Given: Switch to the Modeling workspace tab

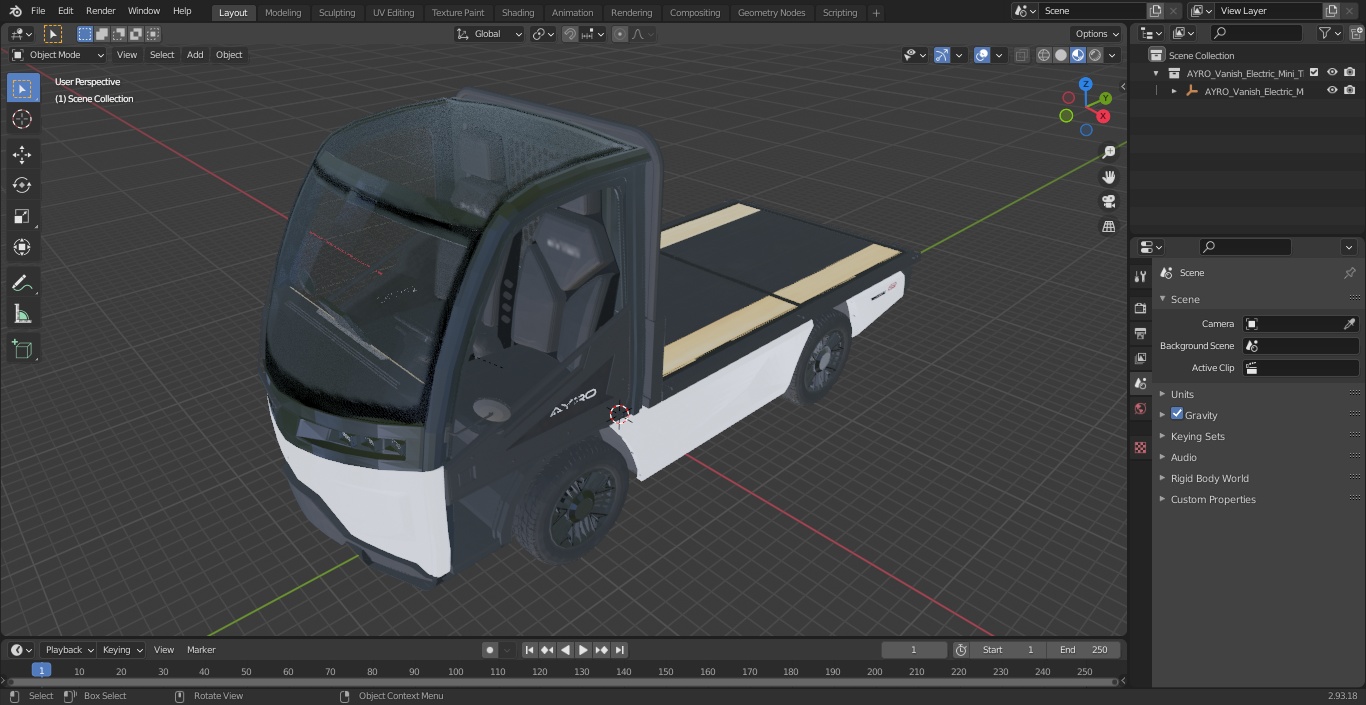Looking at the screenshot, I should point(283,13).
